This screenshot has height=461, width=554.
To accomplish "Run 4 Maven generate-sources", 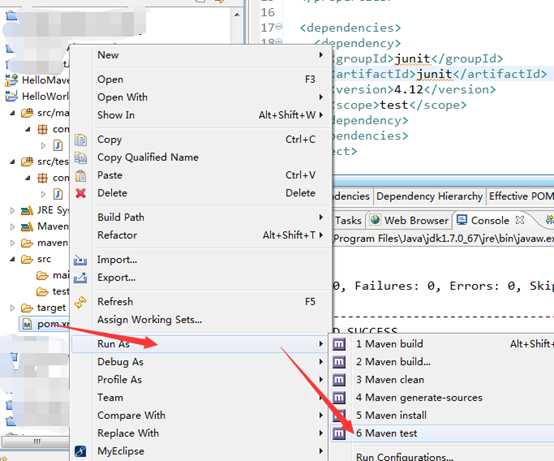I will click(x=442, y=397).
